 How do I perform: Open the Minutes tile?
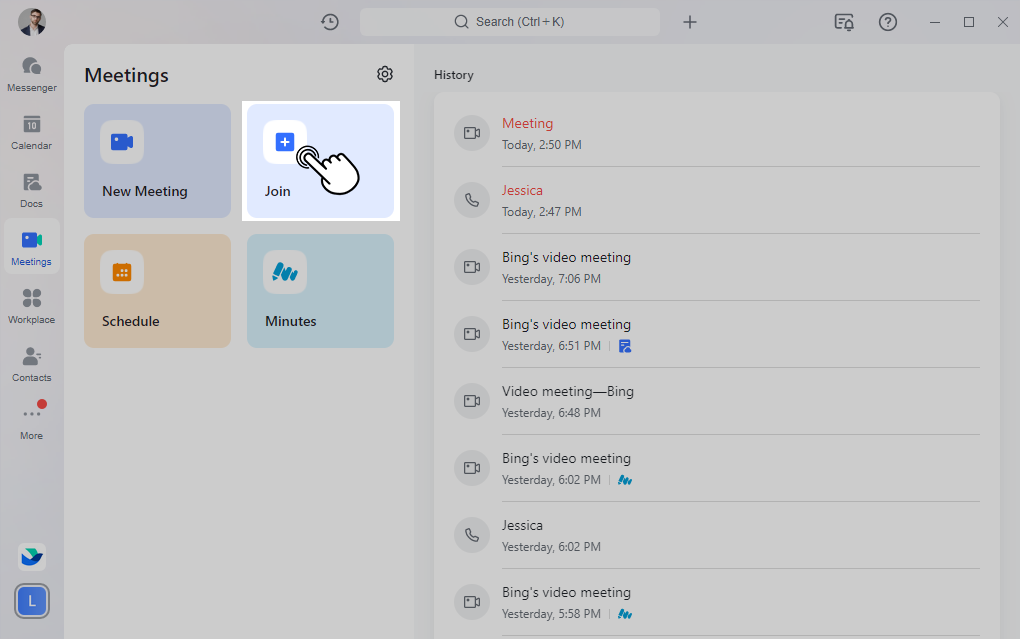(x=320, y=291)
